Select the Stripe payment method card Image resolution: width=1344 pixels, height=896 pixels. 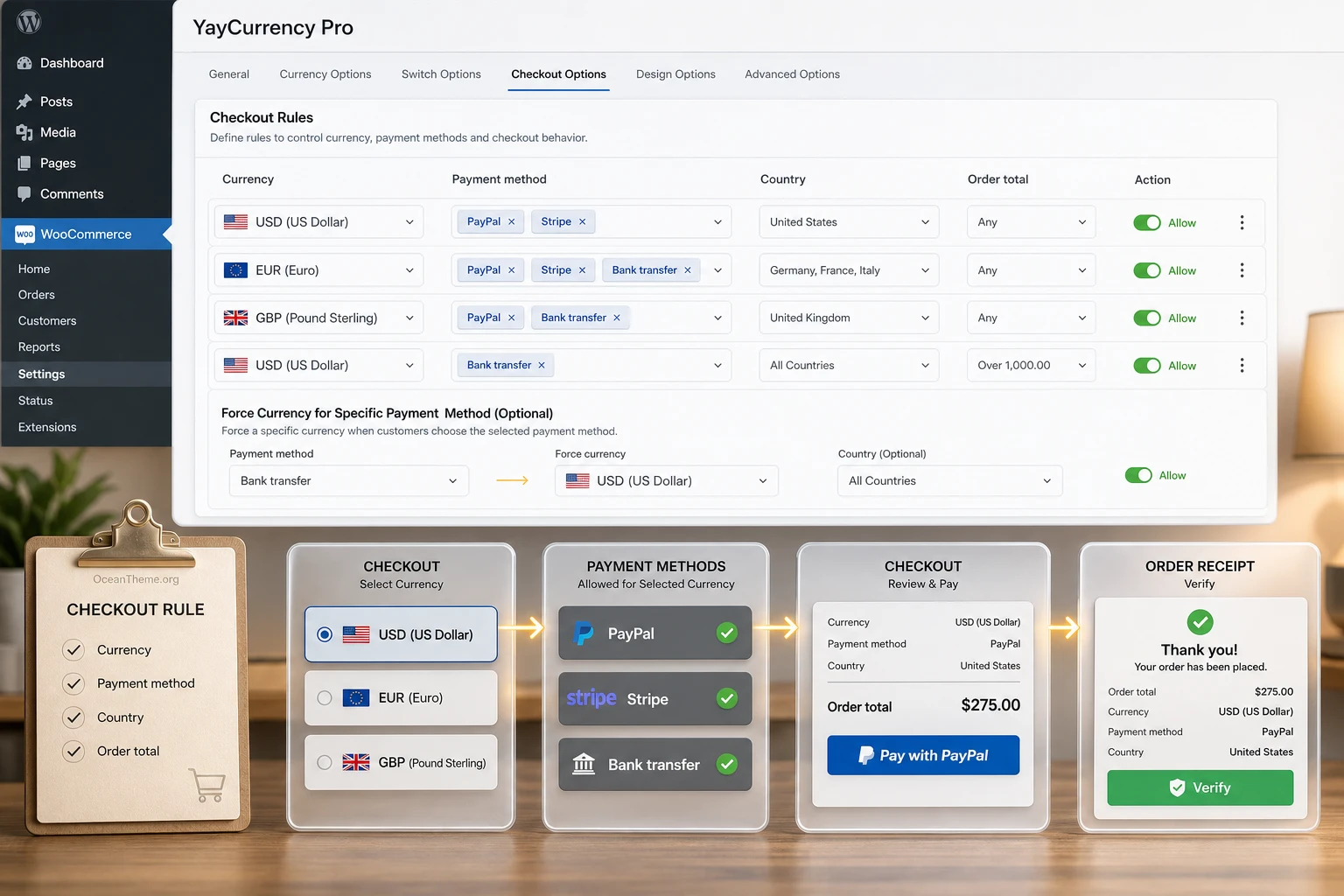(655, 698)
